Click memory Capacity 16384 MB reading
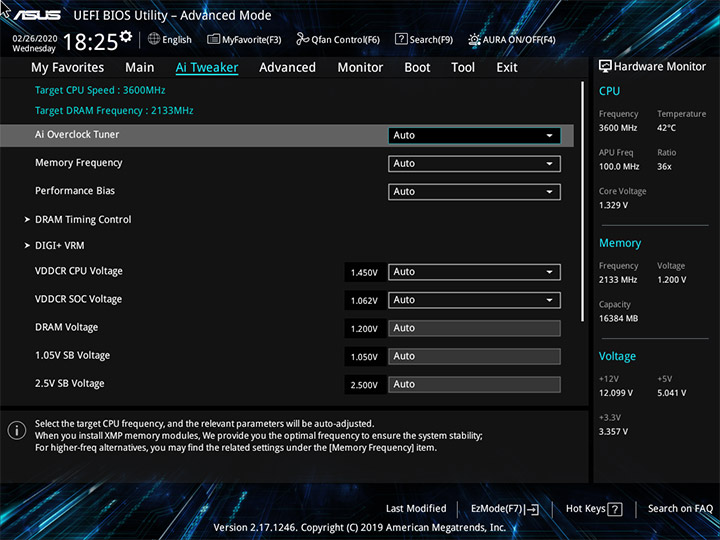The width and height of the screenshot is (720, 540). click(619, 319)
